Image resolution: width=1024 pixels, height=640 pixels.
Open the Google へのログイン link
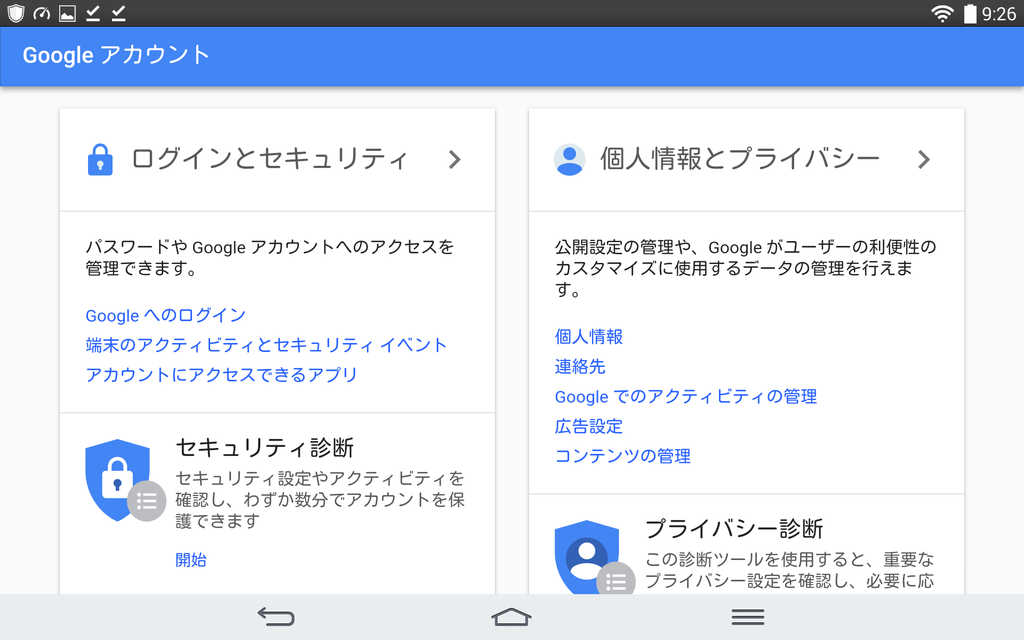[x=165, y=315]
